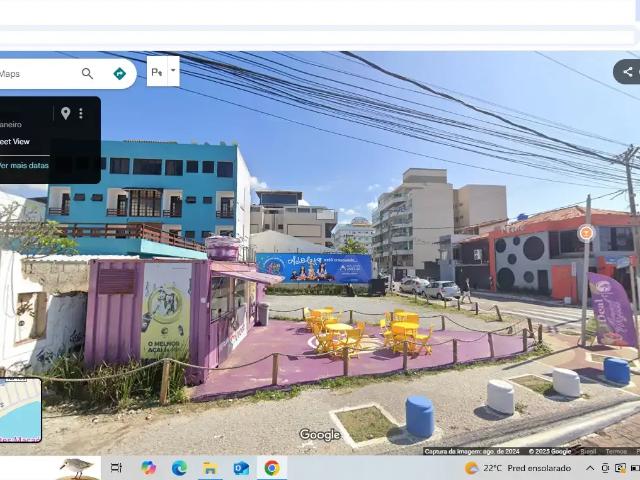
Task: Click the Google logo on the Street View image
Action: point(320,435)
